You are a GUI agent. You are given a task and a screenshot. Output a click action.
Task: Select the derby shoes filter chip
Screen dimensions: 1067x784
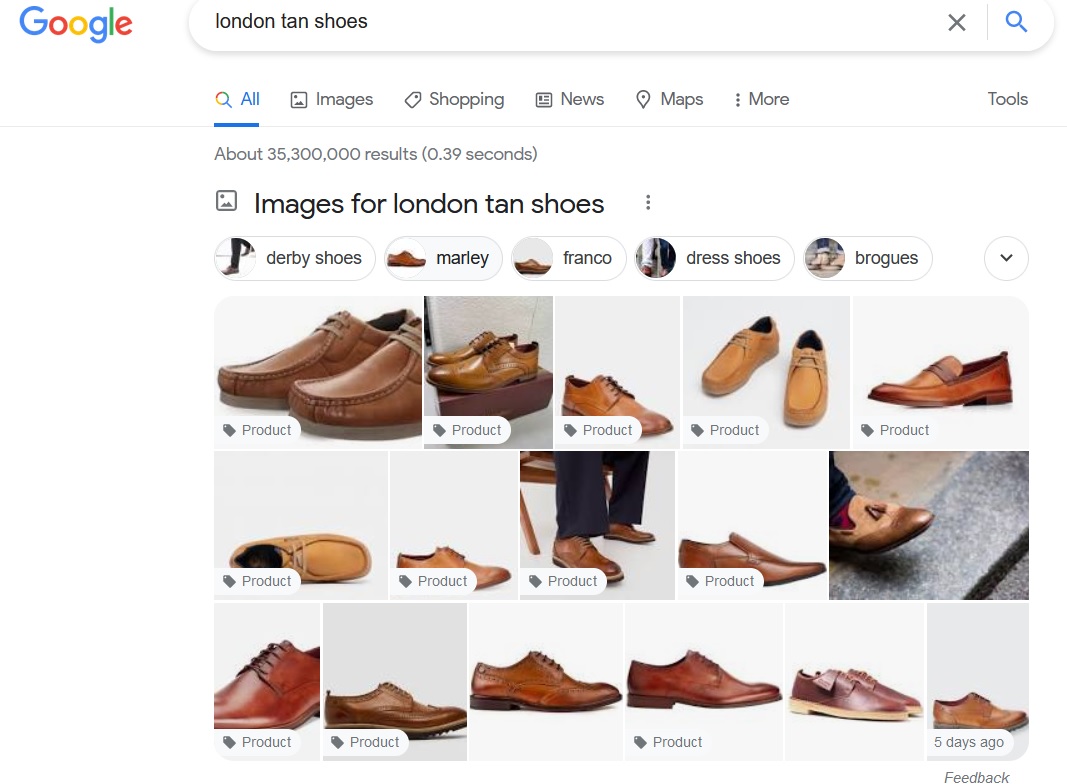[x=295, y=258]
